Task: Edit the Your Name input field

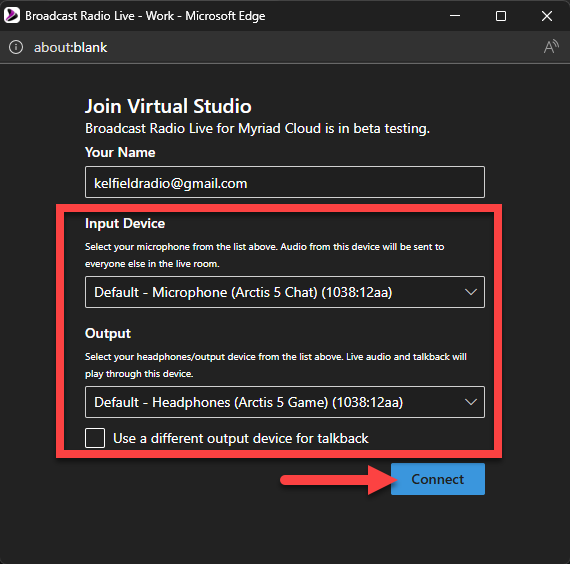Action: pos(285,182)
